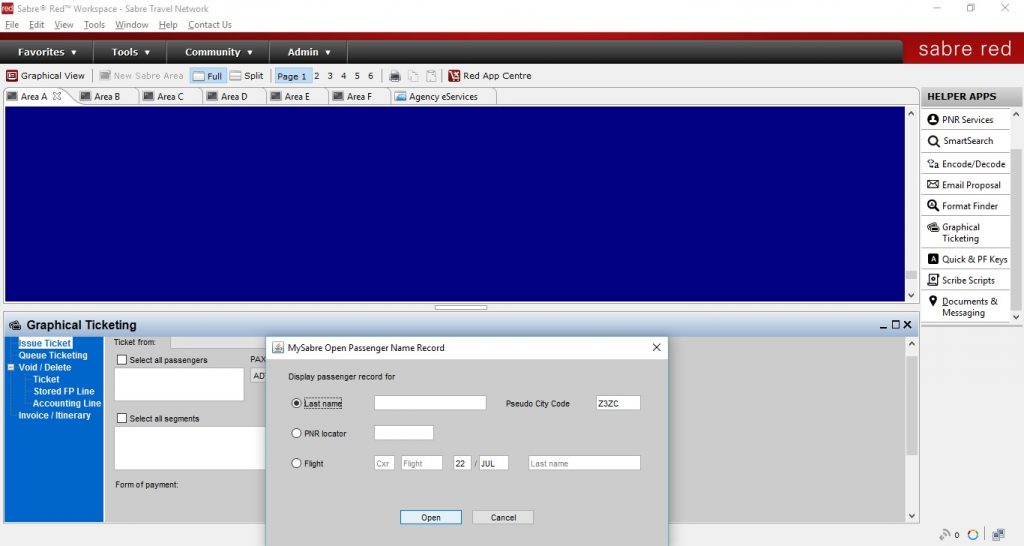Image resolution: width=1024 pixels, height=546 pixels.
Task: Select the PNR locator radio button
Action: (x=296, y=433)
